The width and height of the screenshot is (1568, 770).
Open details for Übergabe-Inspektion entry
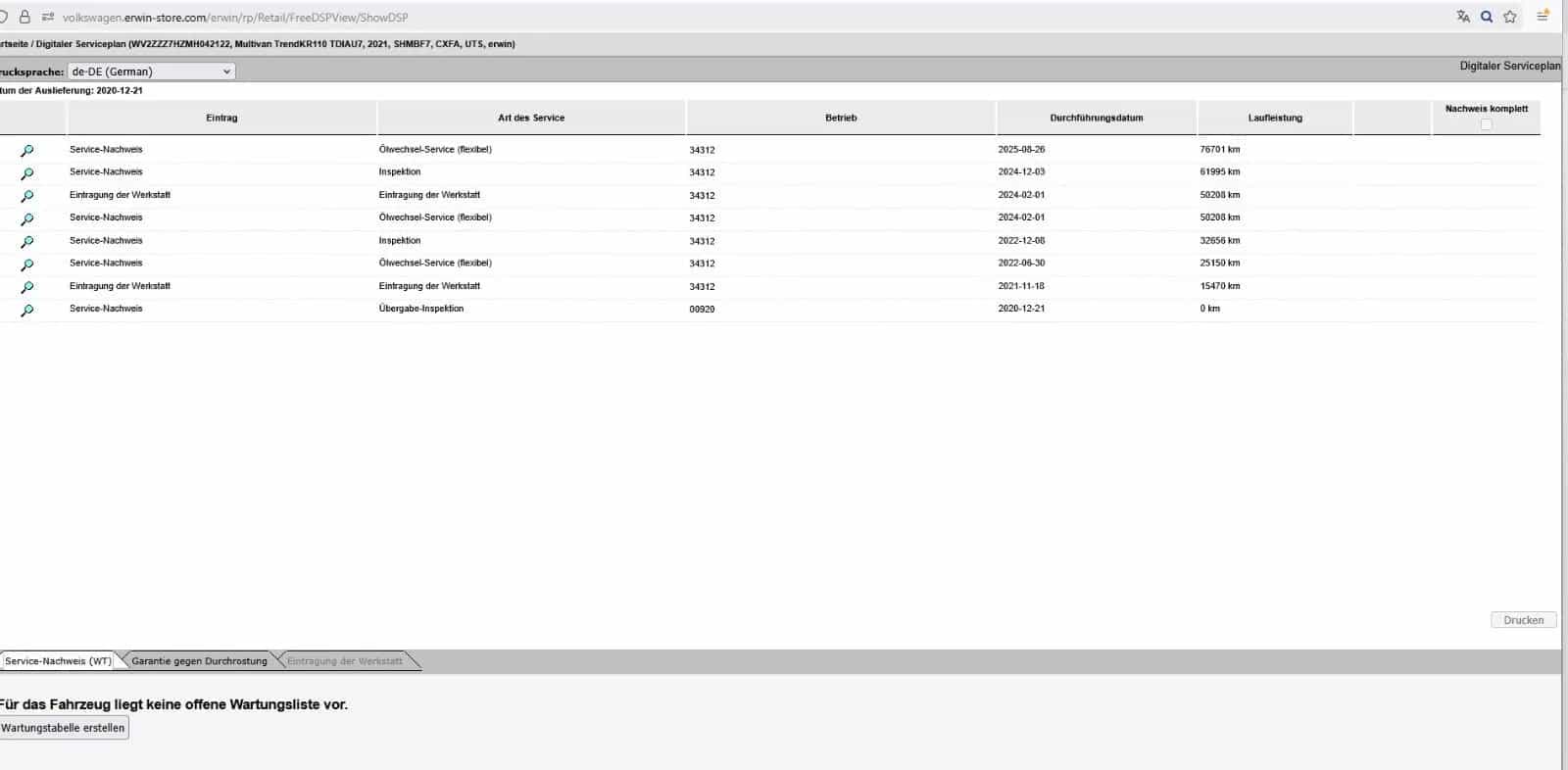27,311
